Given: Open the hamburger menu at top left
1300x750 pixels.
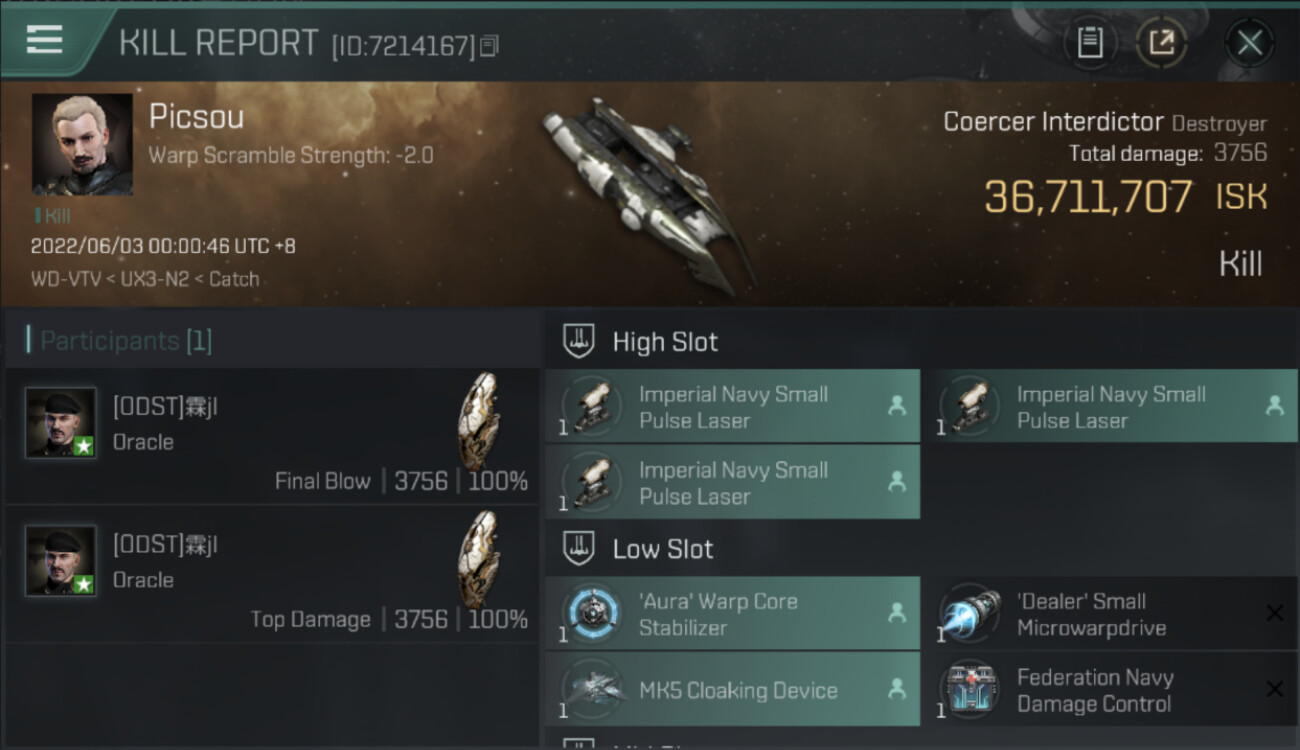Looking at the screenshot, I should pos(44,40).
